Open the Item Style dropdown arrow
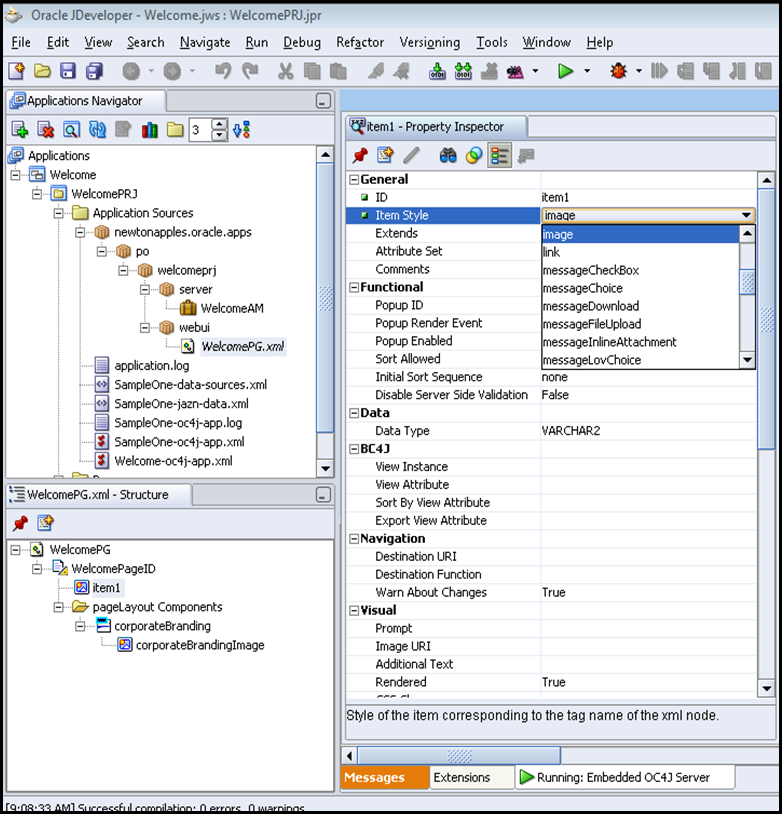The width and height of the screenshot is (782, 814). [x=746, y=215]
